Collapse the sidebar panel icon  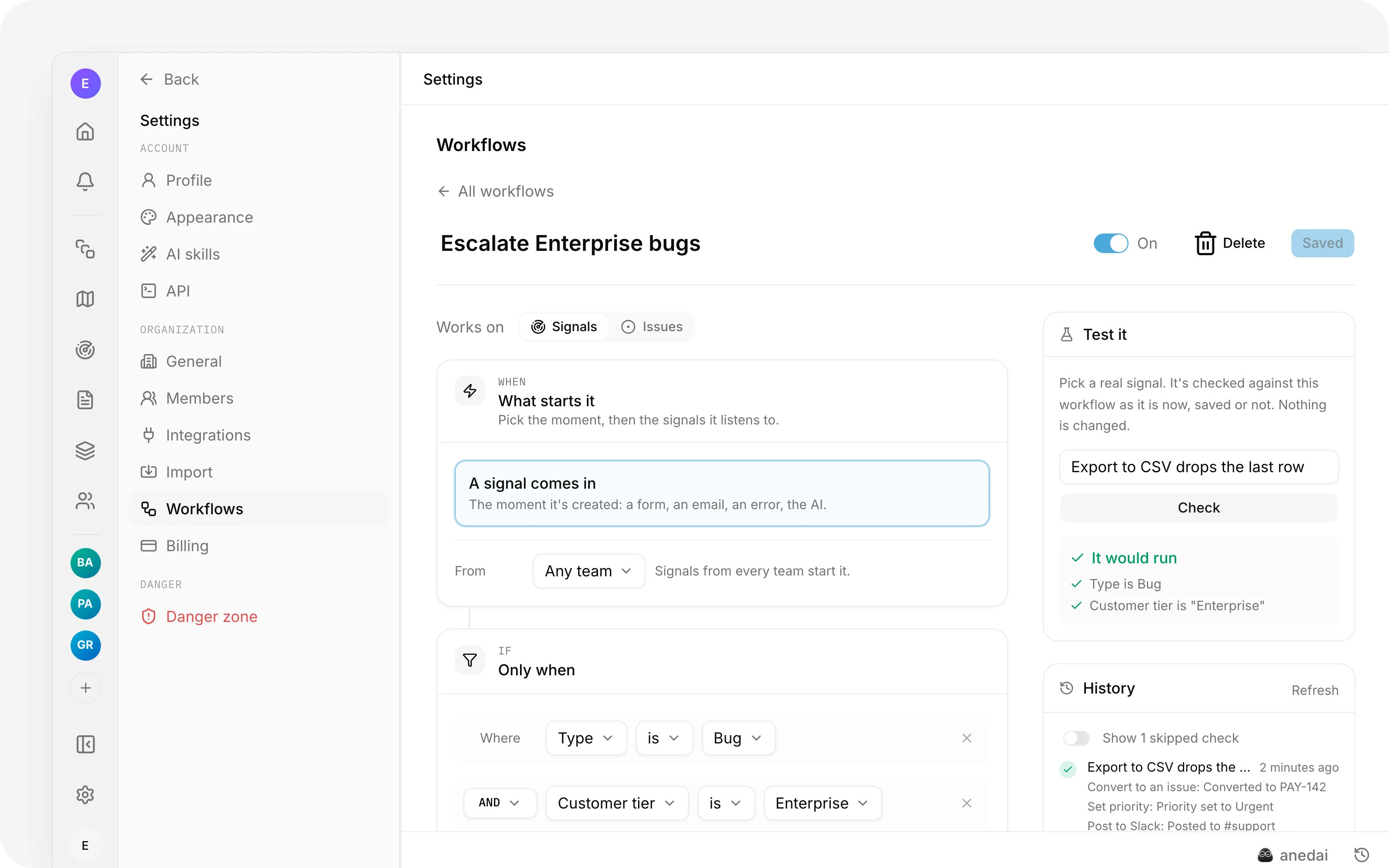(85, 745)
